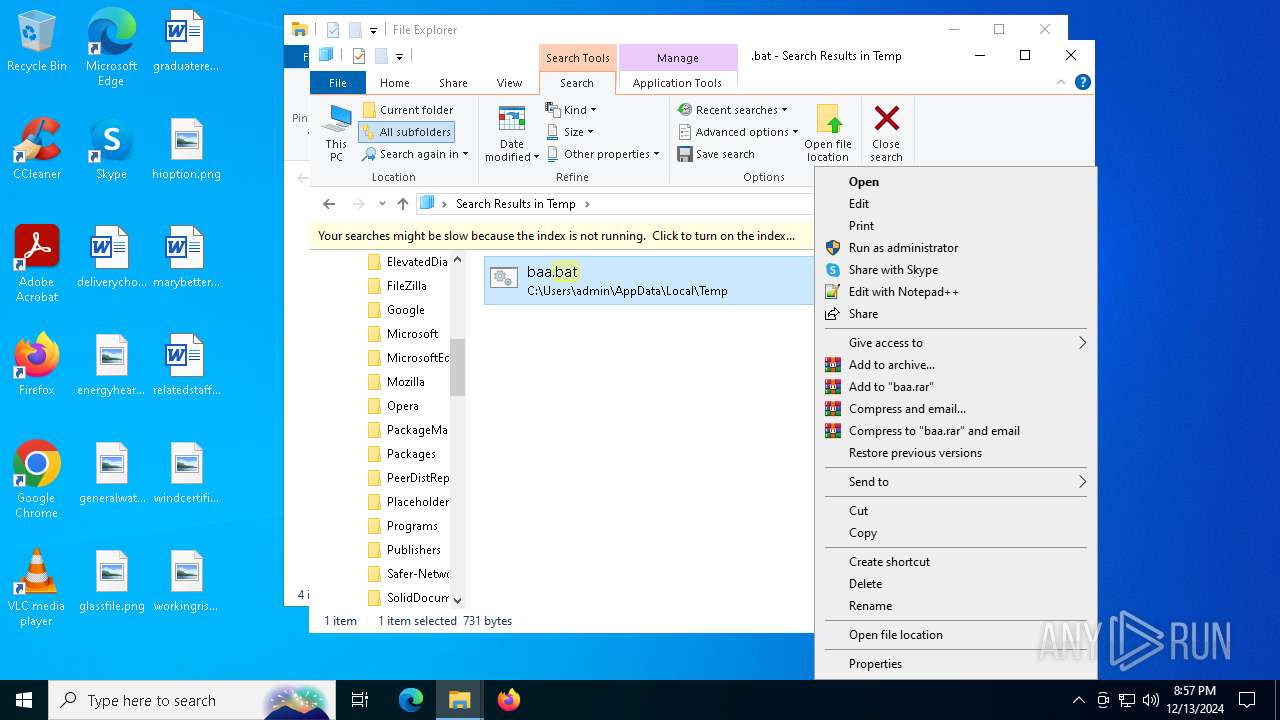Open Firefox from taskbar

pos(509,700)
